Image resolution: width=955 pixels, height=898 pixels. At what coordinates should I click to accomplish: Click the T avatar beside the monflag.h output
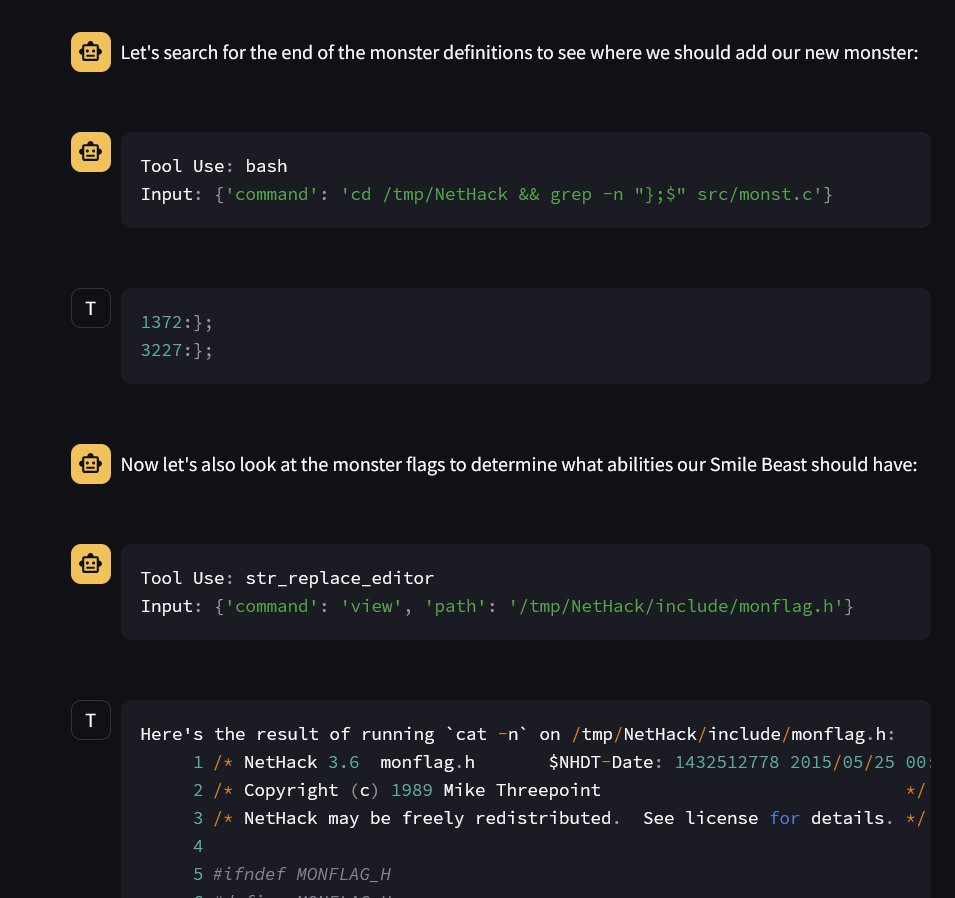(x=91, y=720)
